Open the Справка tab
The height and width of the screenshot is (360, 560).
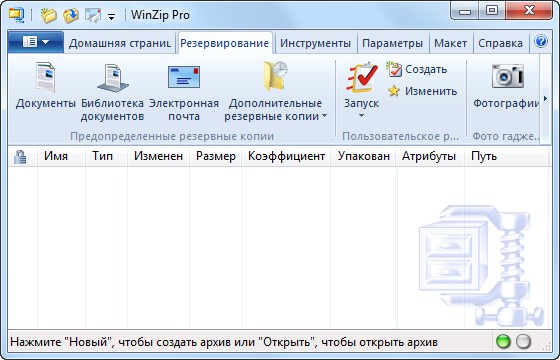pyautogui.click(x=500, y=43)
